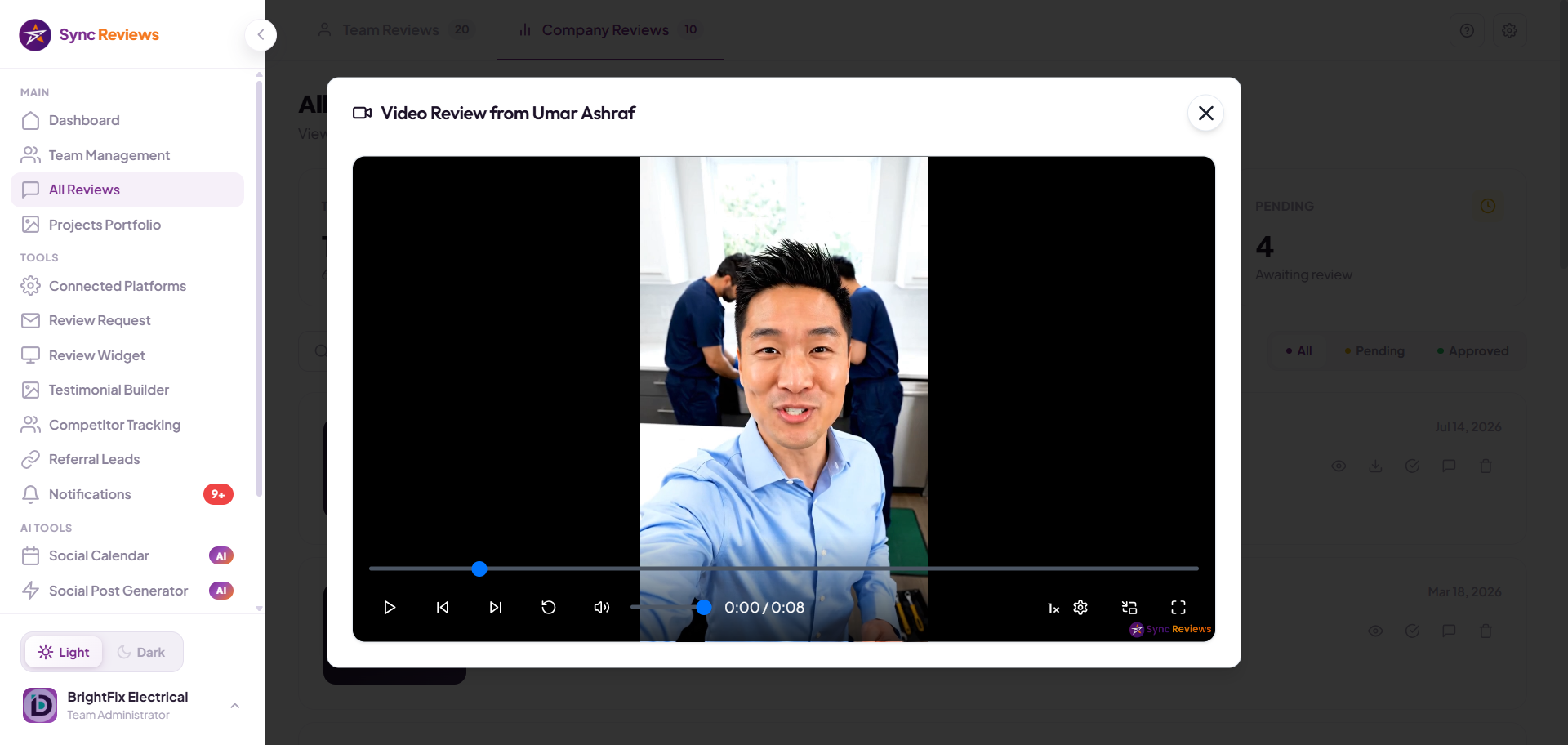Comment on the Jul 14, 2026 review
Image resolution: width=1568 pixels, height=745 pixels.
click(x=1449, y=466)
